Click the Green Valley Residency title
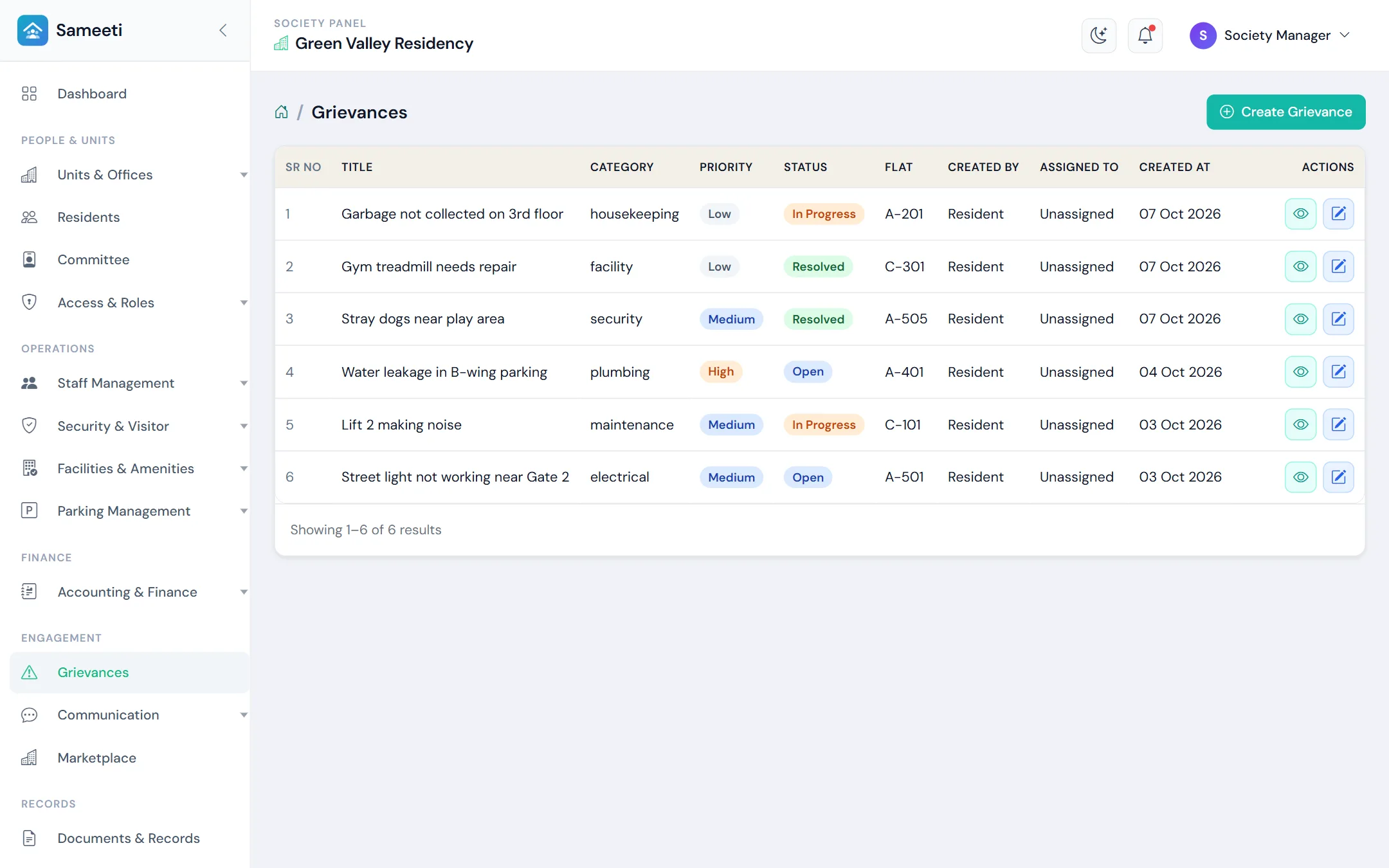The width and height of the screenshot is (1389, 868). (384, 44)
